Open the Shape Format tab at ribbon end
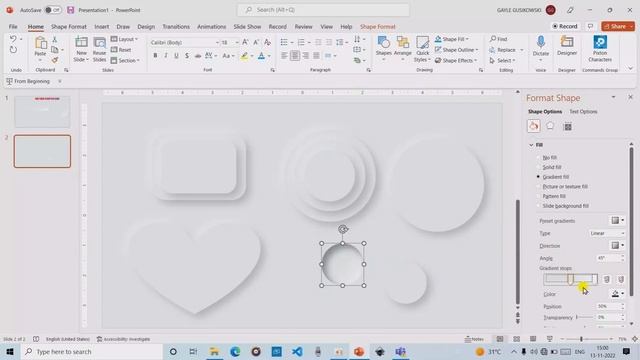This screenshot has width=640, height=360. pos(378,27)
